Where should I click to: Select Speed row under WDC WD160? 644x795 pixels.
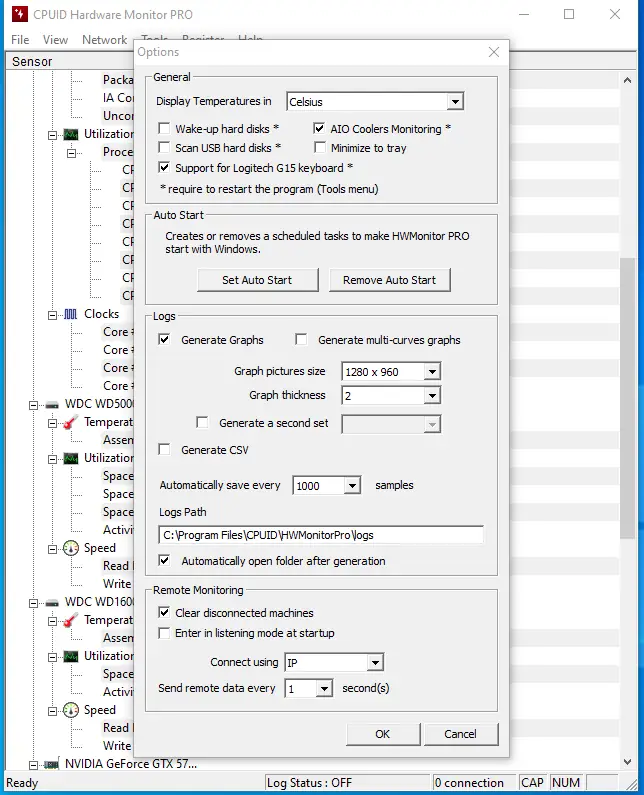tap(99, 710)
